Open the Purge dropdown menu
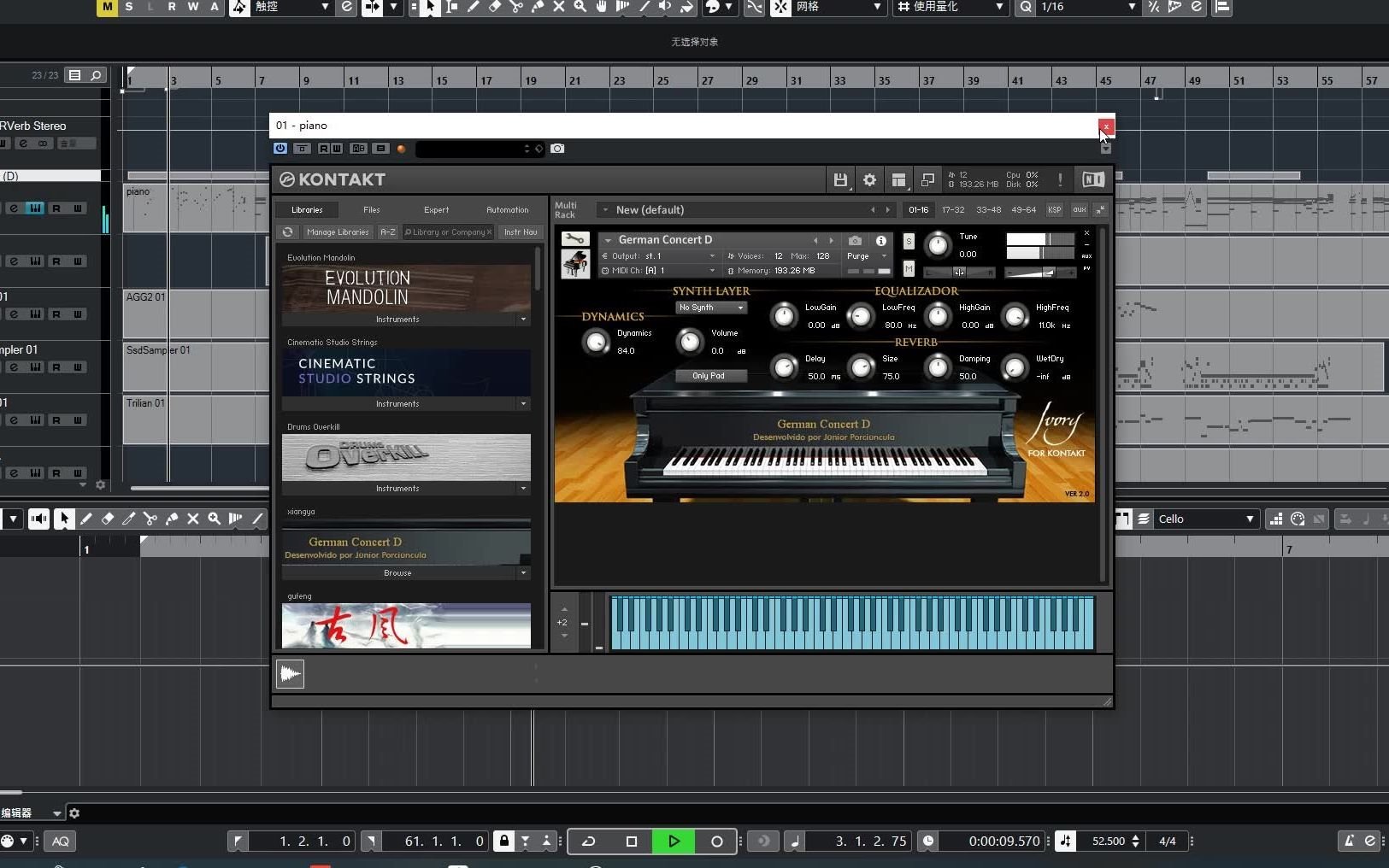The image size is (1389, 868). tap(867, 256)
